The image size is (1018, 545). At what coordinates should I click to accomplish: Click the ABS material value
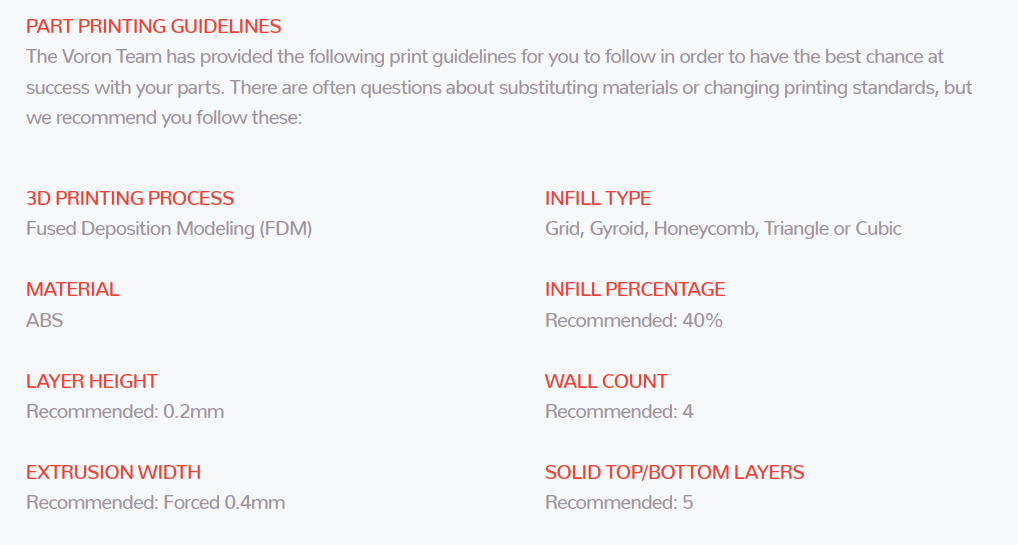[x=45, y=320]
